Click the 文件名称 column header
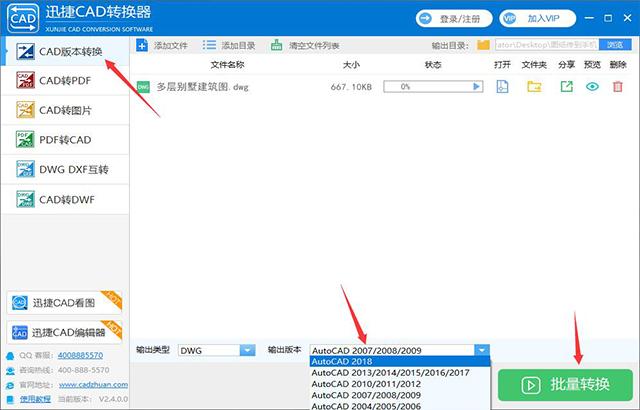Image resolution: width=640 pixels, height=410 pixels. click(227, 64)
